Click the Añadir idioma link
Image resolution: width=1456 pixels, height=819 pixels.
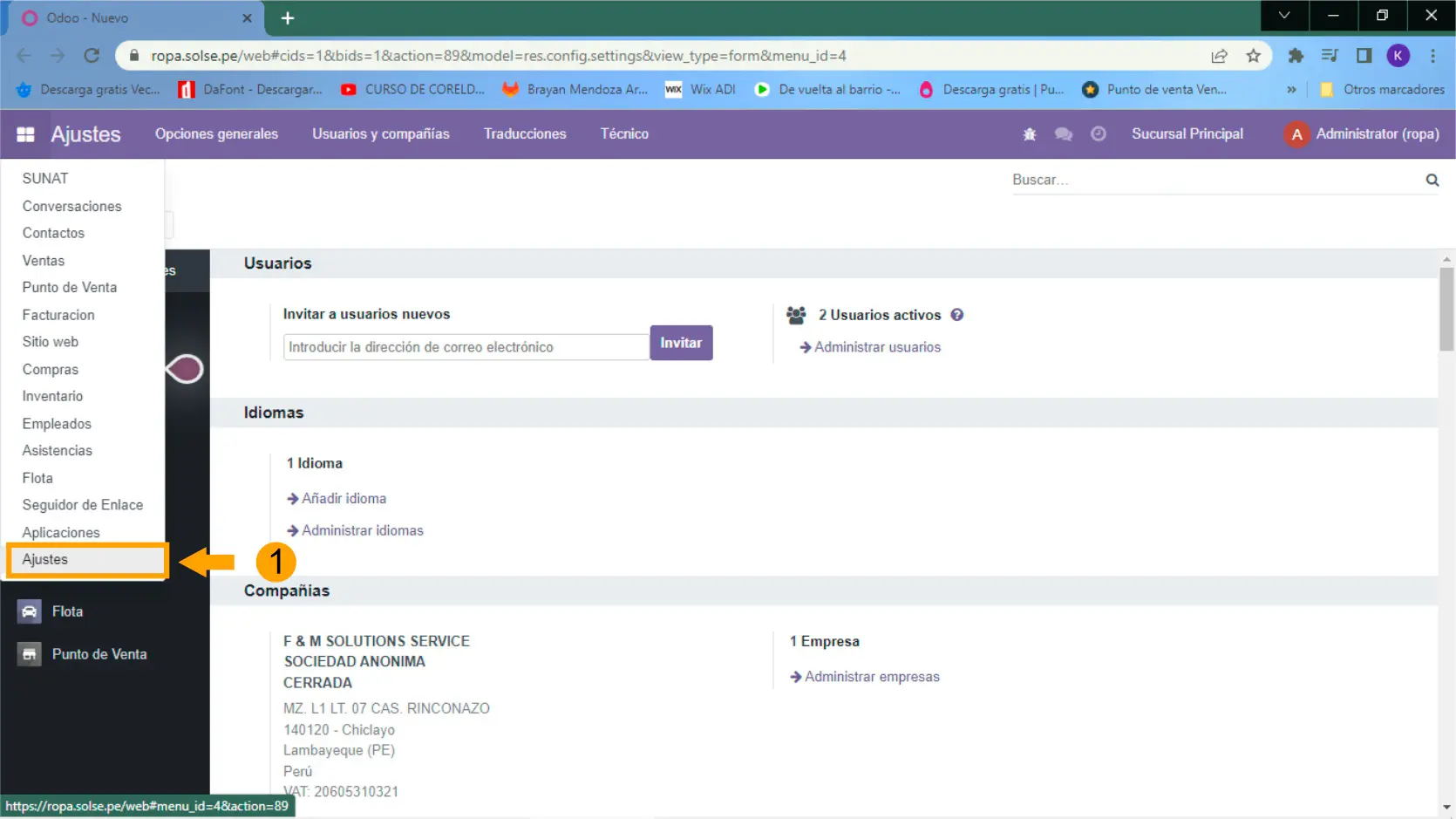coord(344,499)
